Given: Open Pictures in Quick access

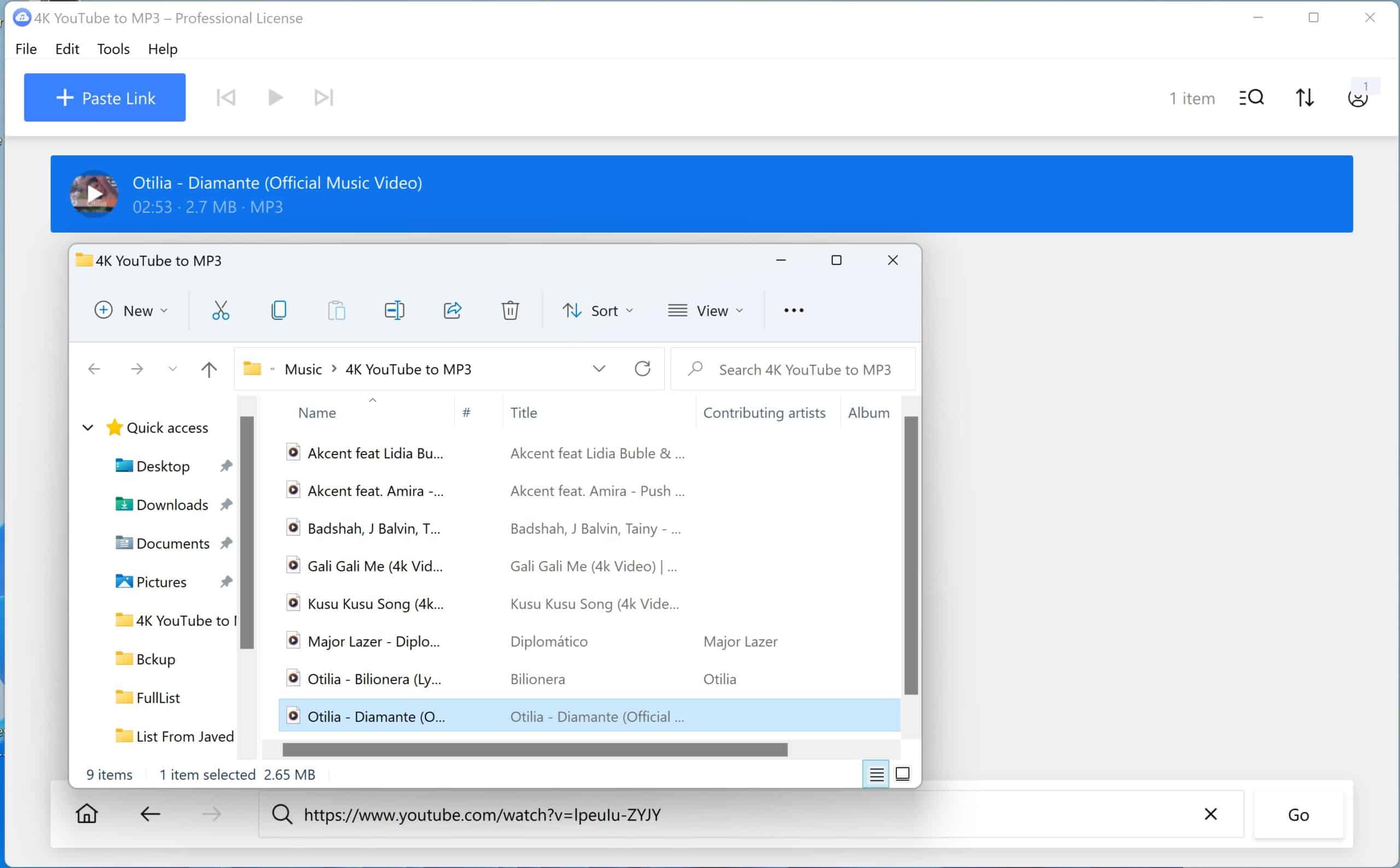Looking at the screenshot, I should [x=161, y=582].
